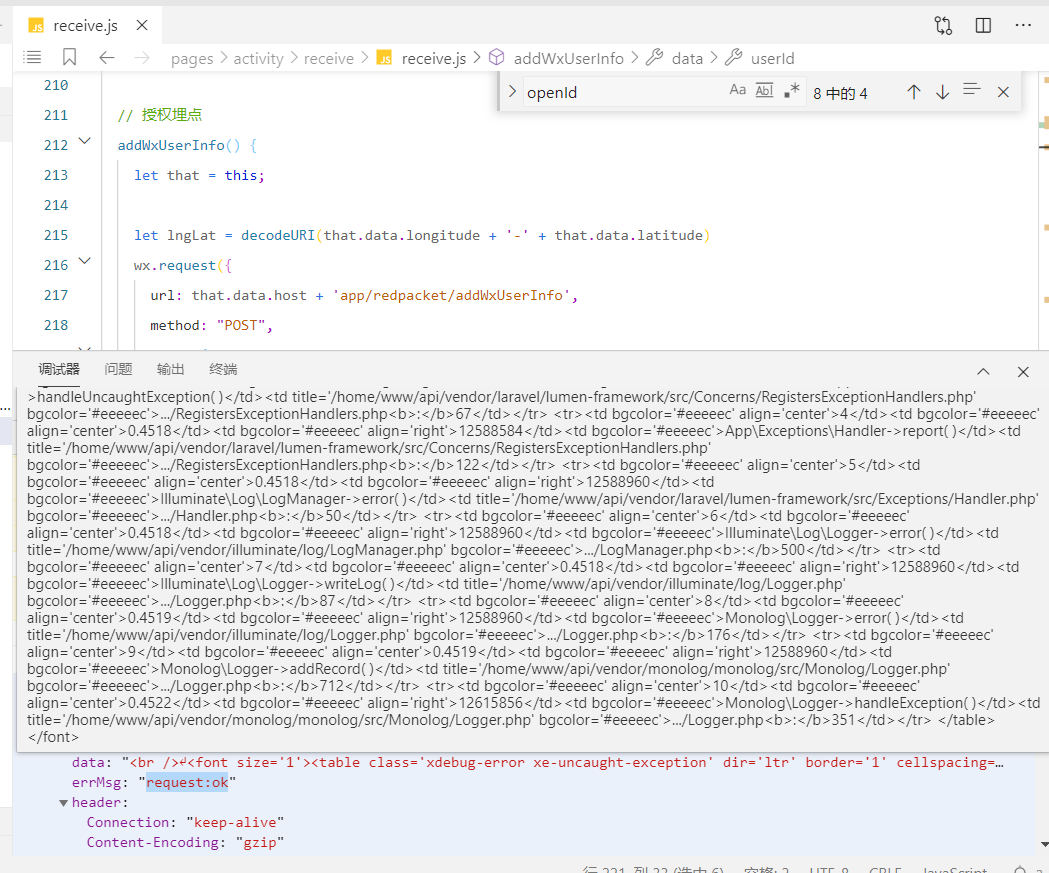Click line number 211 in gutter
Image resolution: width=1049 pixels, height=873 pixels.
point(56,115)
